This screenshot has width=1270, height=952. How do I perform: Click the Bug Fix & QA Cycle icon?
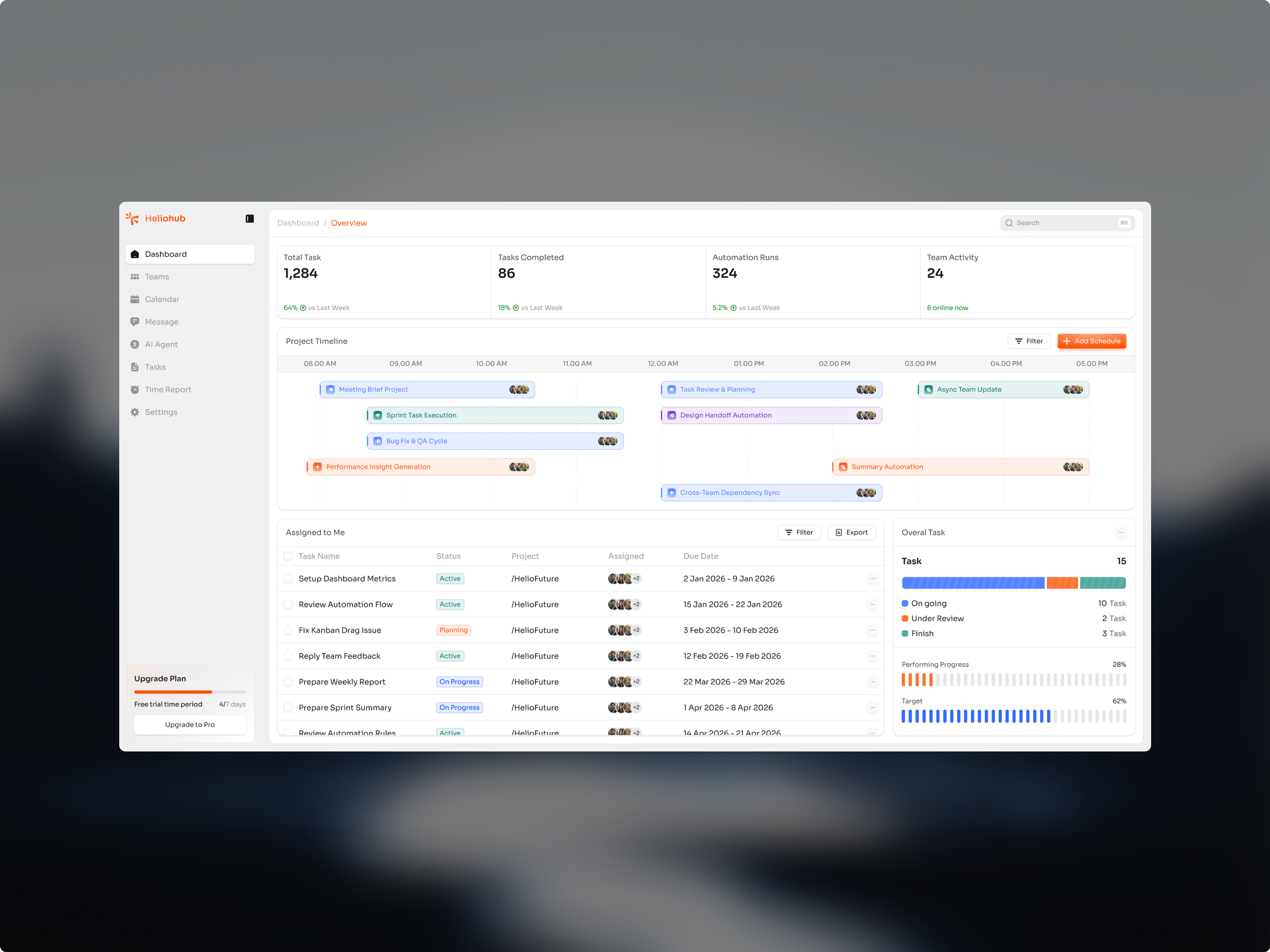tap(378, 441)
